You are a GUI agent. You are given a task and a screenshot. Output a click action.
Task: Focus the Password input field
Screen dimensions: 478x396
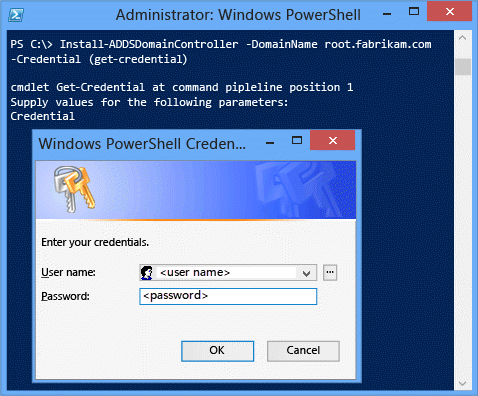coord(228,296)
